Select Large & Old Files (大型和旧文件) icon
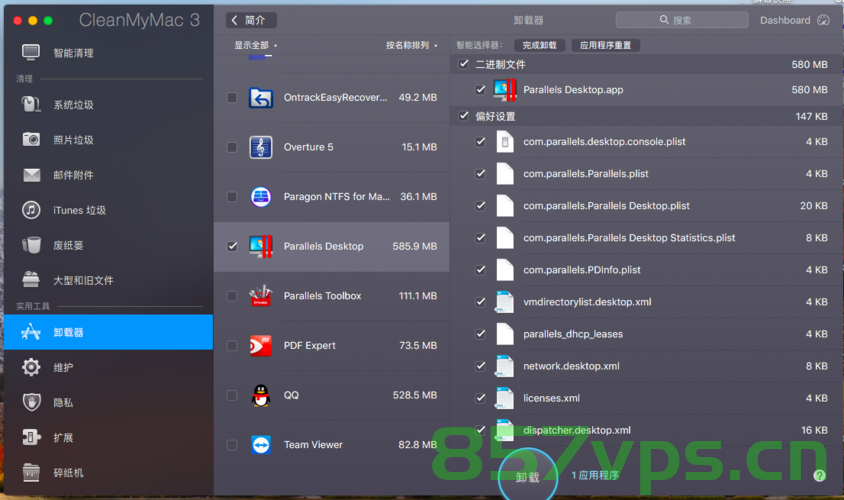Image resolution: width=844 pixels, height=500 pixels. click(31, 280)
